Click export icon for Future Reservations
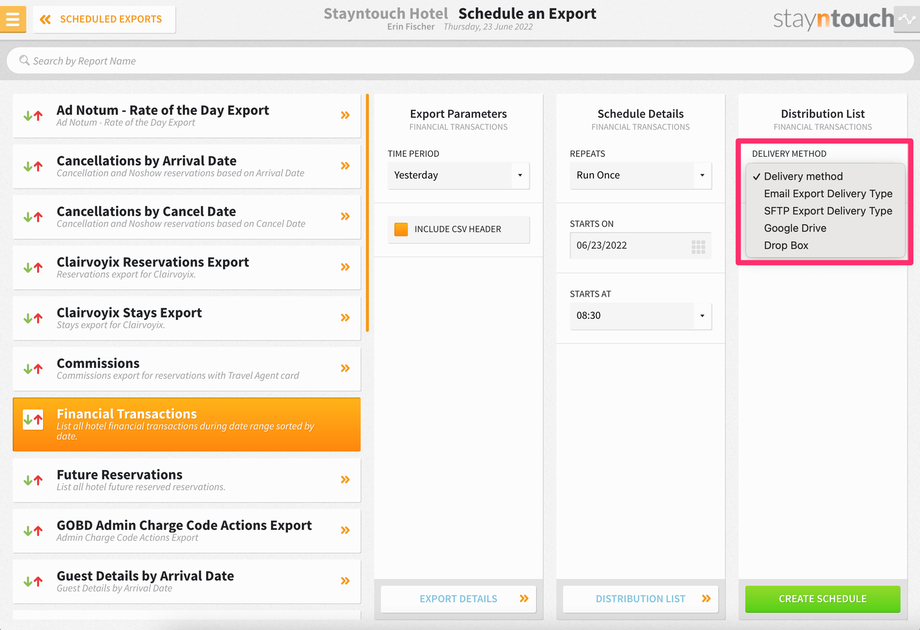 [x=33, y=480]
